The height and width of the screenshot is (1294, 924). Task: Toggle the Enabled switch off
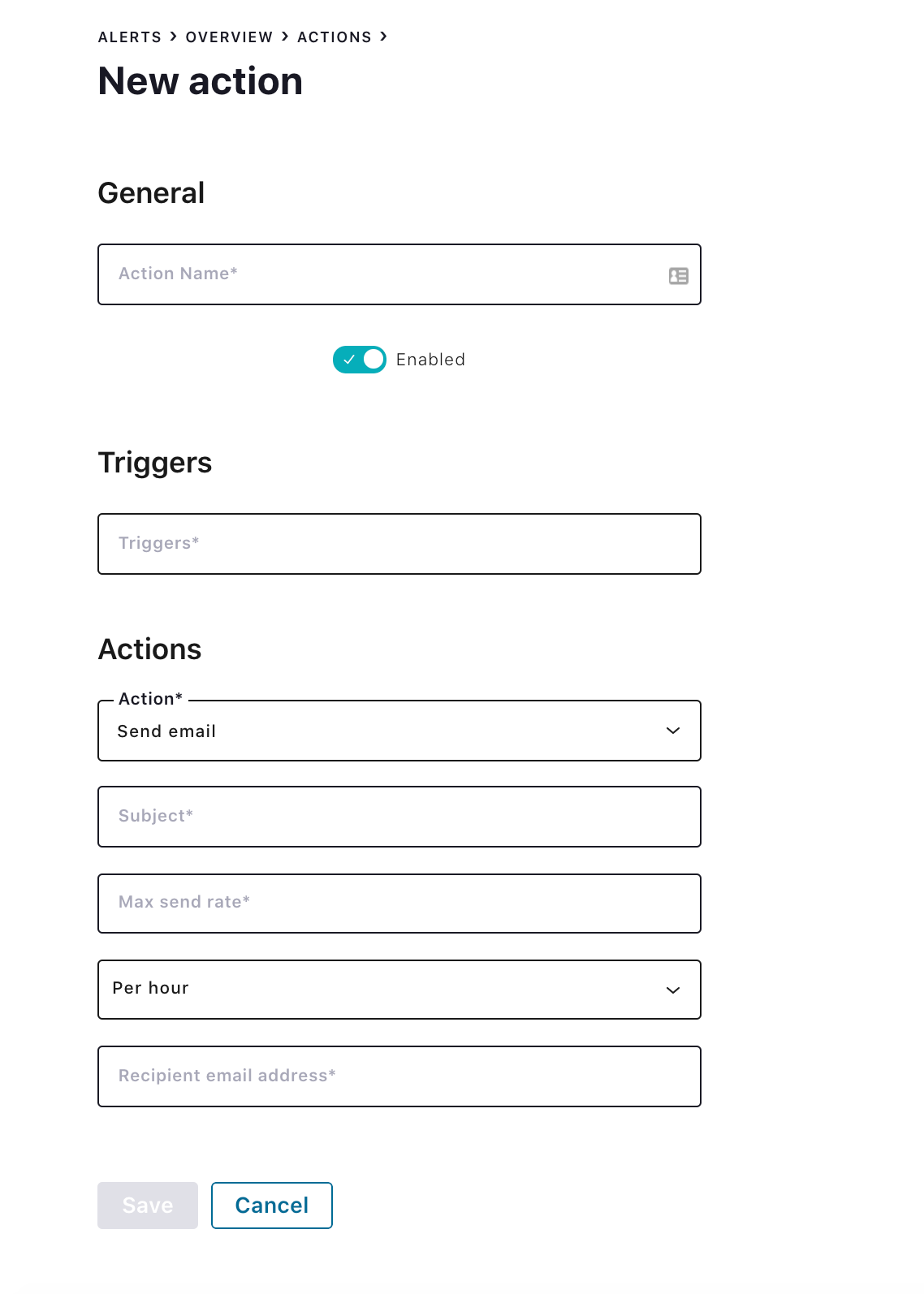360,360
